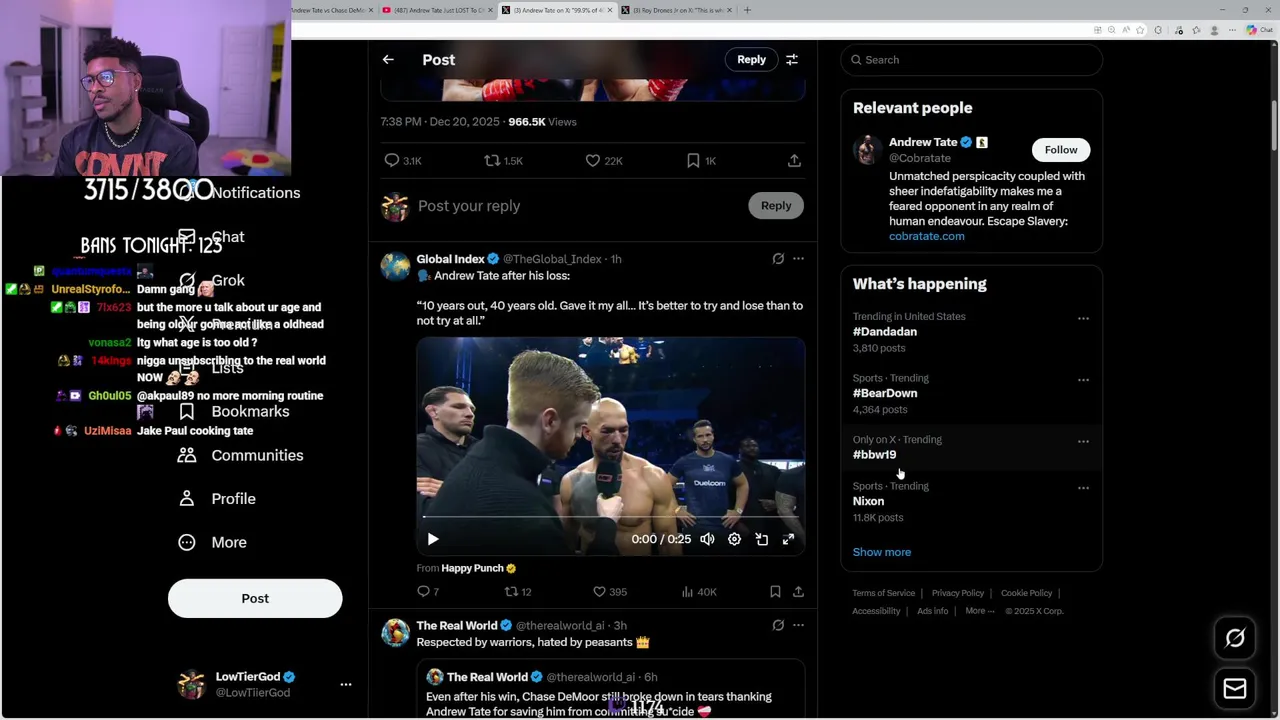Bookmark the Global Index post
1280x720 pixels.
tap(775, 592)
